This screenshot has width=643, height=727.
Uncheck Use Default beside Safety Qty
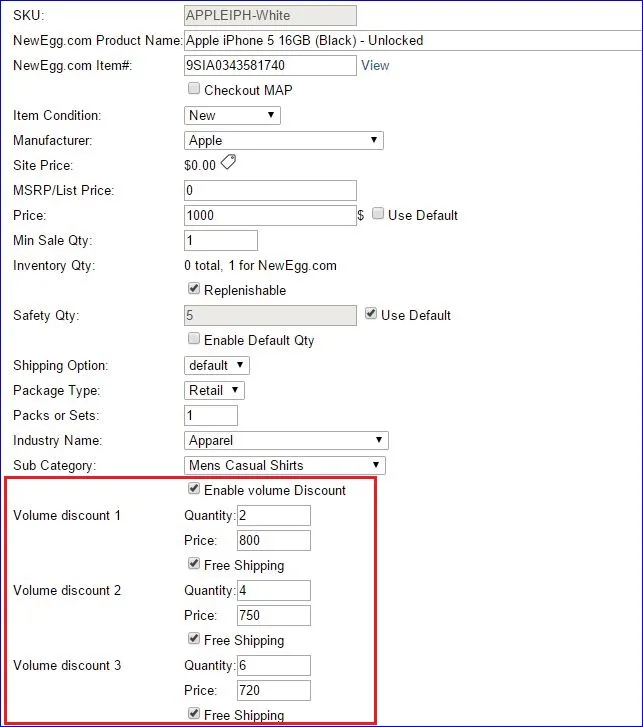pos(370,314)
